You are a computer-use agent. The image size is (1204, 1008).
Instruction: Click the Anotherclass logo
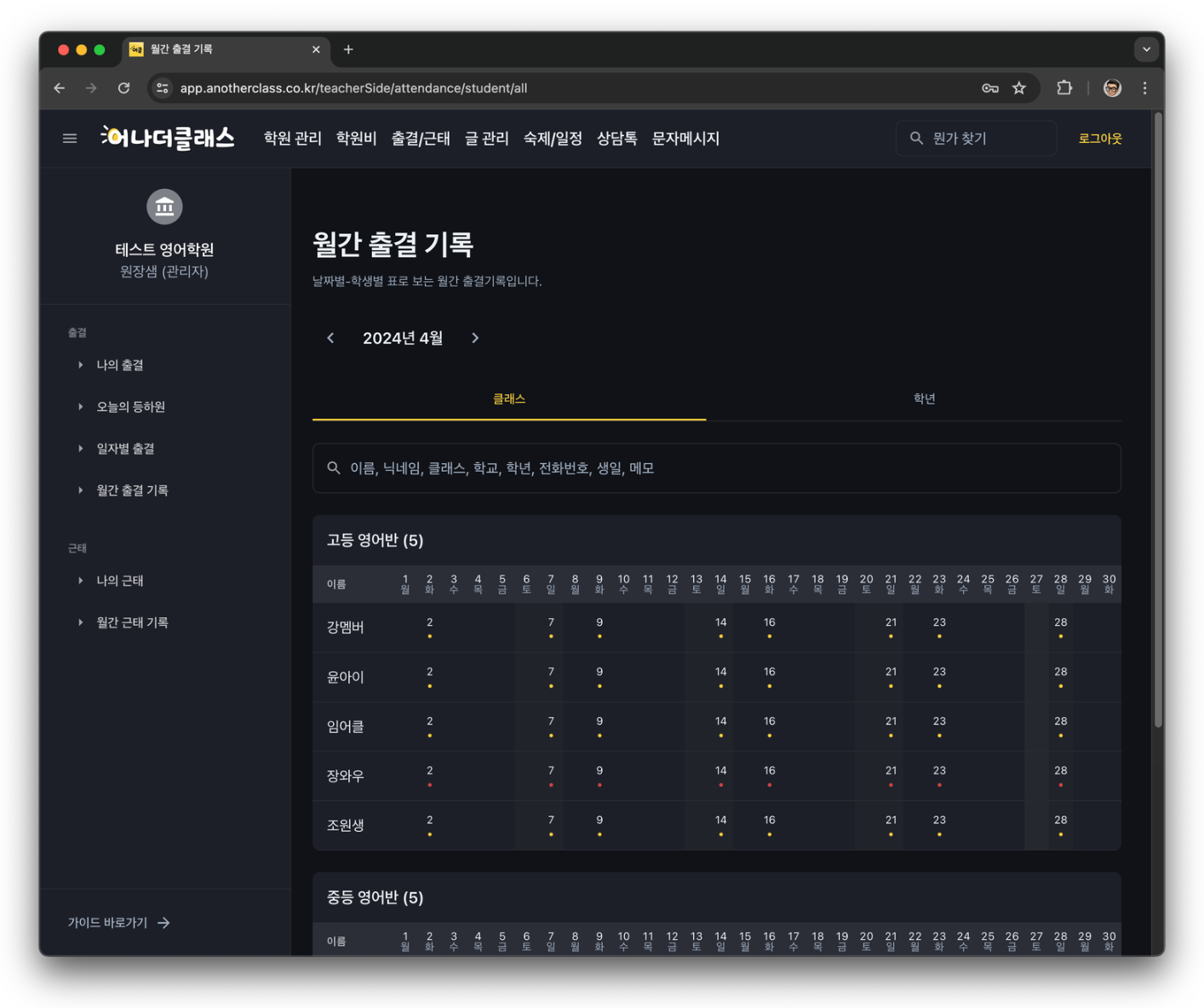pos(168,137)
